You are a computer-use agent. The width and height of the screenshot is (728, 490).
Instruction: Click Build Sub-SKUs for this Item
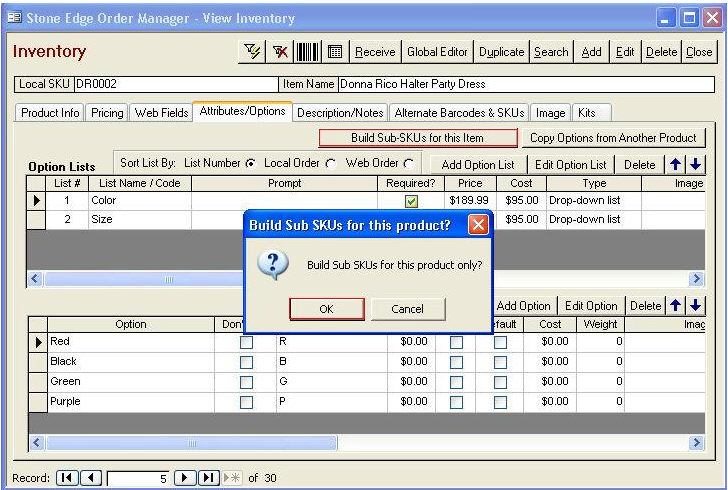[417, 138]
